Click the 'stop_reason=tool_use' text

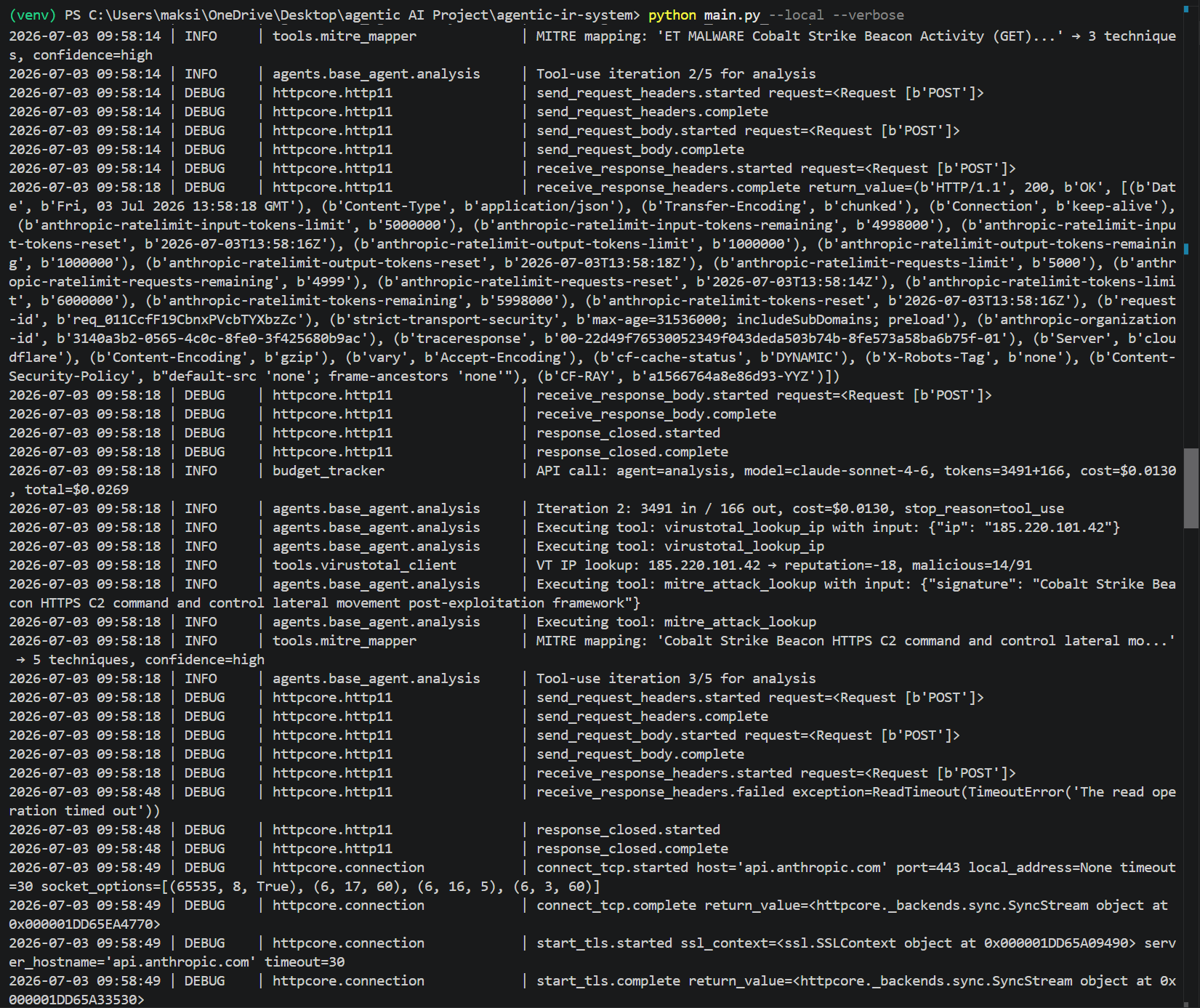984,509
